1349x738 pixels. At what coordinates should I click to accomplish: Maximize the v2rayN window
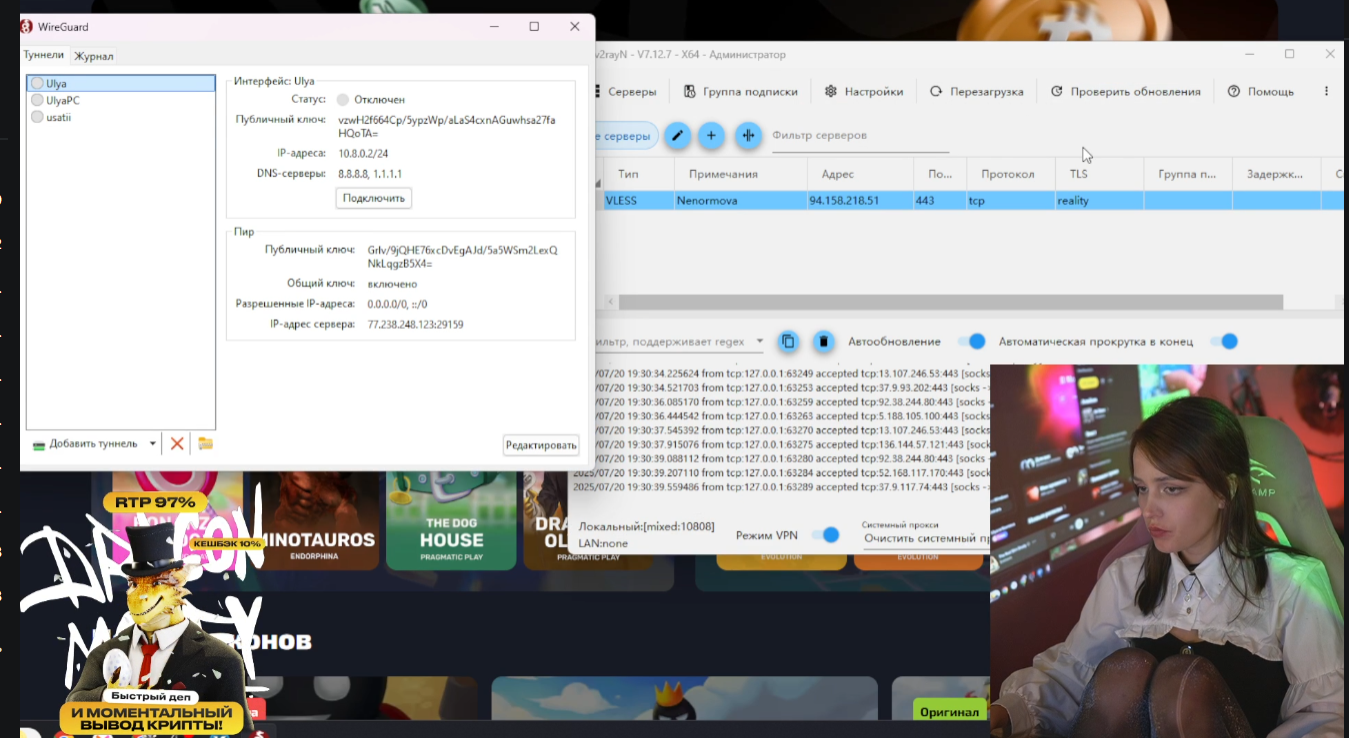[x=1289, y=54]
